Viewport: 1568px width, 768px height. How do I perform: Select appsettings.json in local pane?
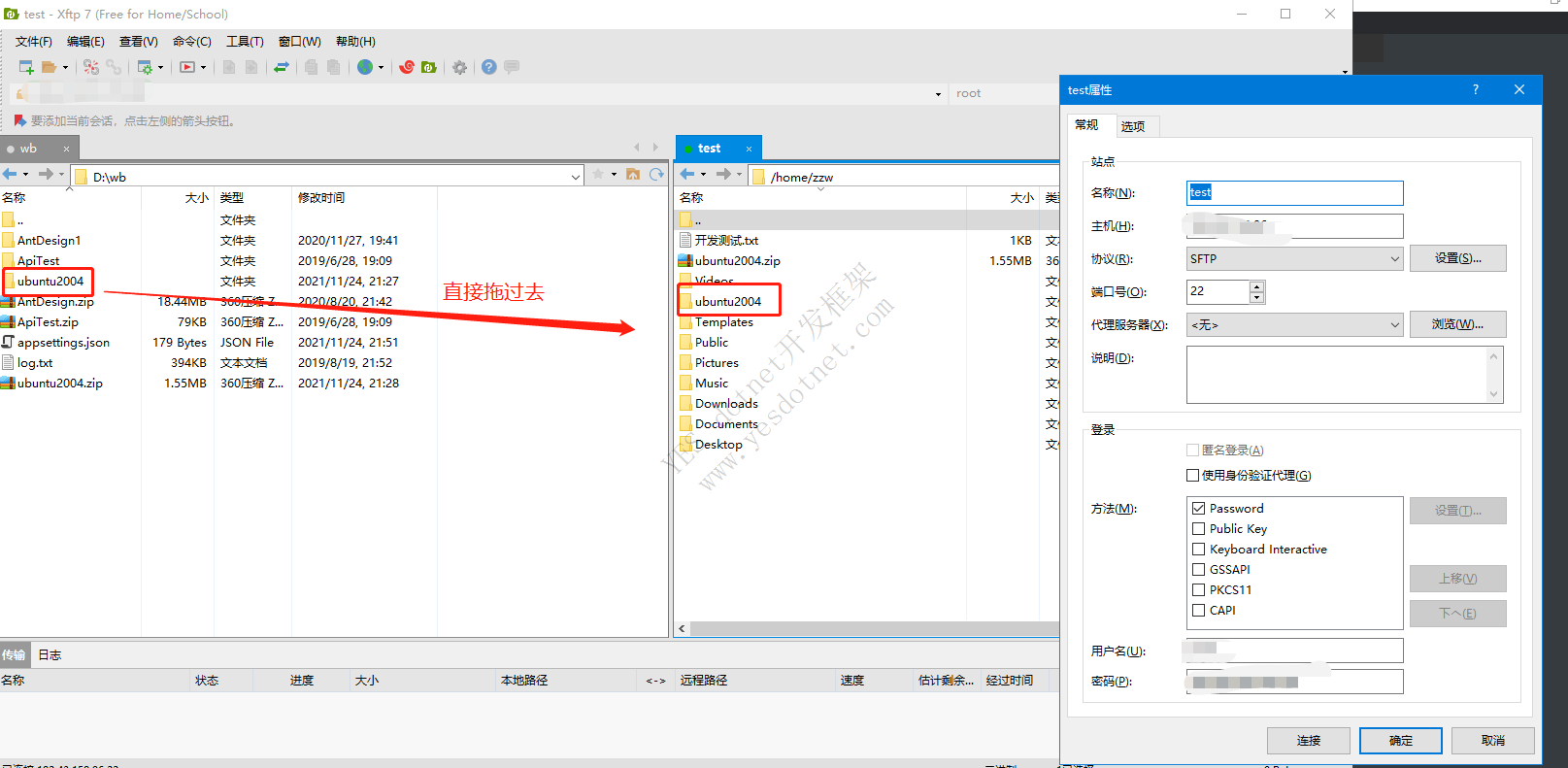click(x=63, y=343)
